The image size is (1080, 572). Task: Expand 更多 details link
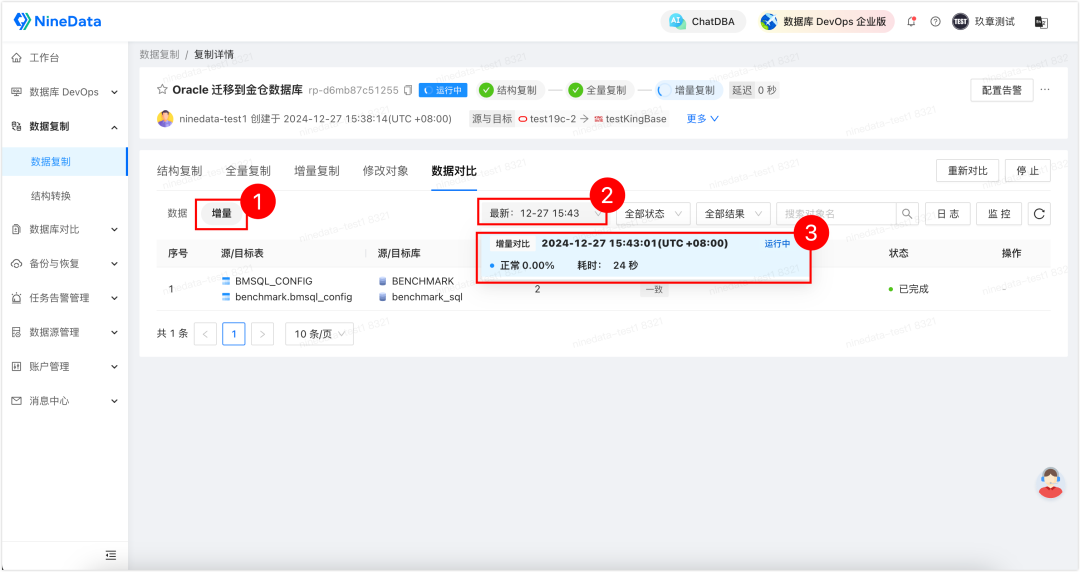point(703,119)
